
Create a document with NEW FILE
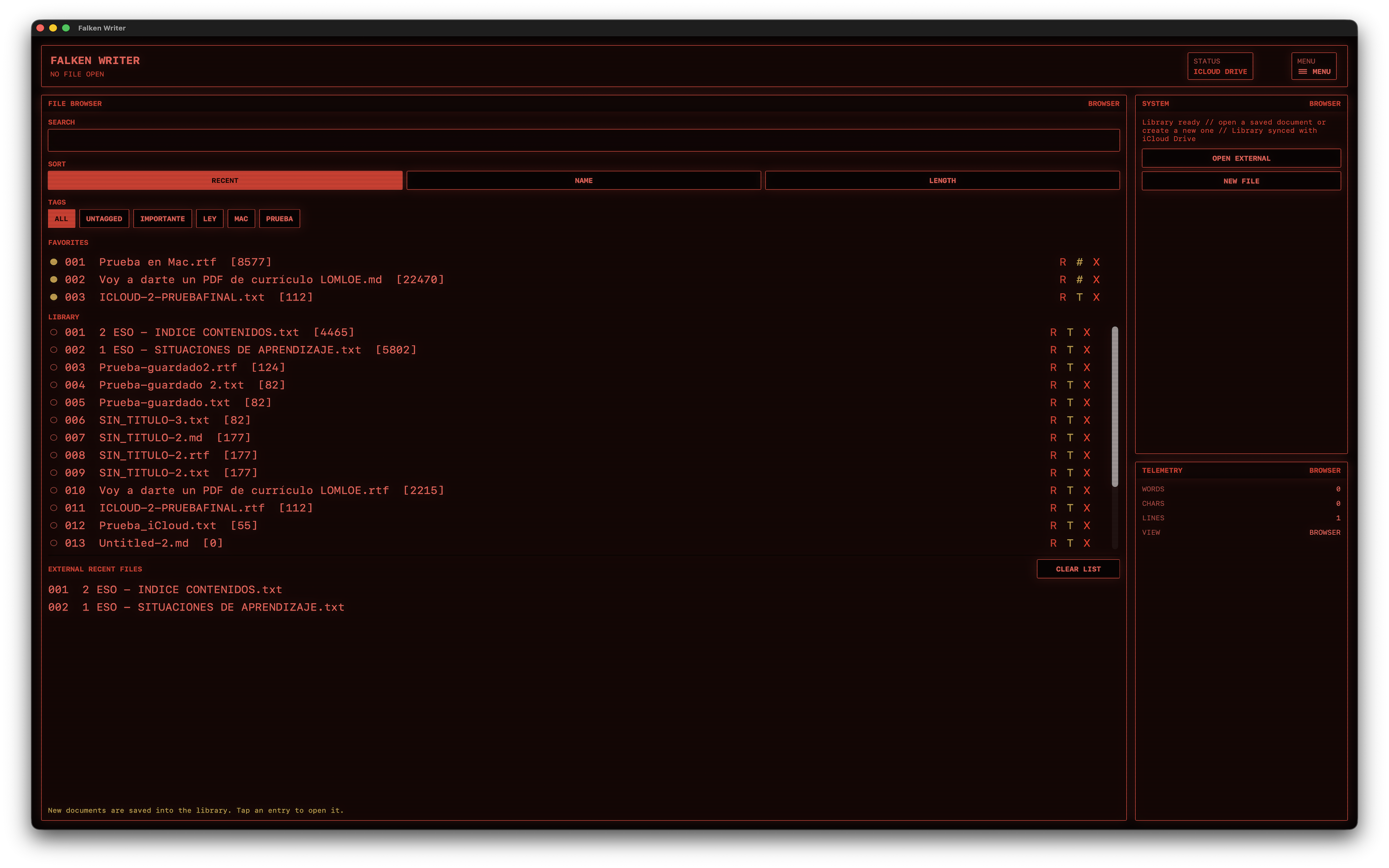1241,181
